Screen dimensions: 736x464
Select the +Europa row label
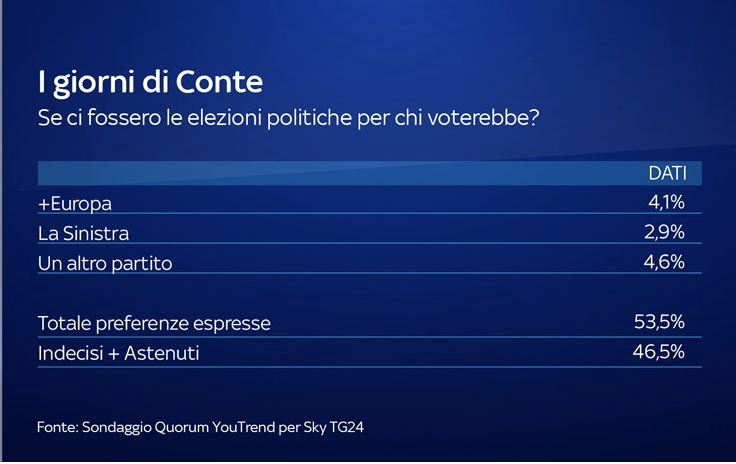coord(74,203)
